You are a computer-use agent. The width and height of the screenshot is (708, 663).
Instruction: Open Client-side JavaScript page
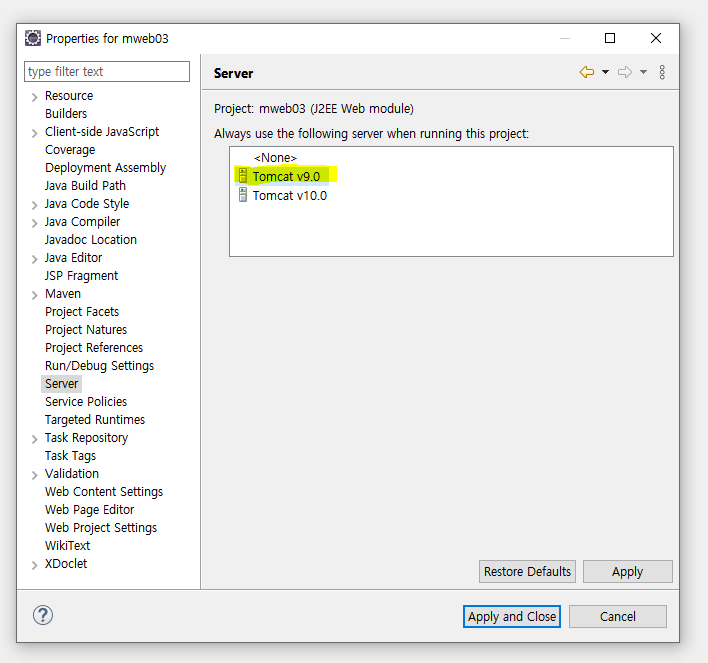(x=102, y=132)
